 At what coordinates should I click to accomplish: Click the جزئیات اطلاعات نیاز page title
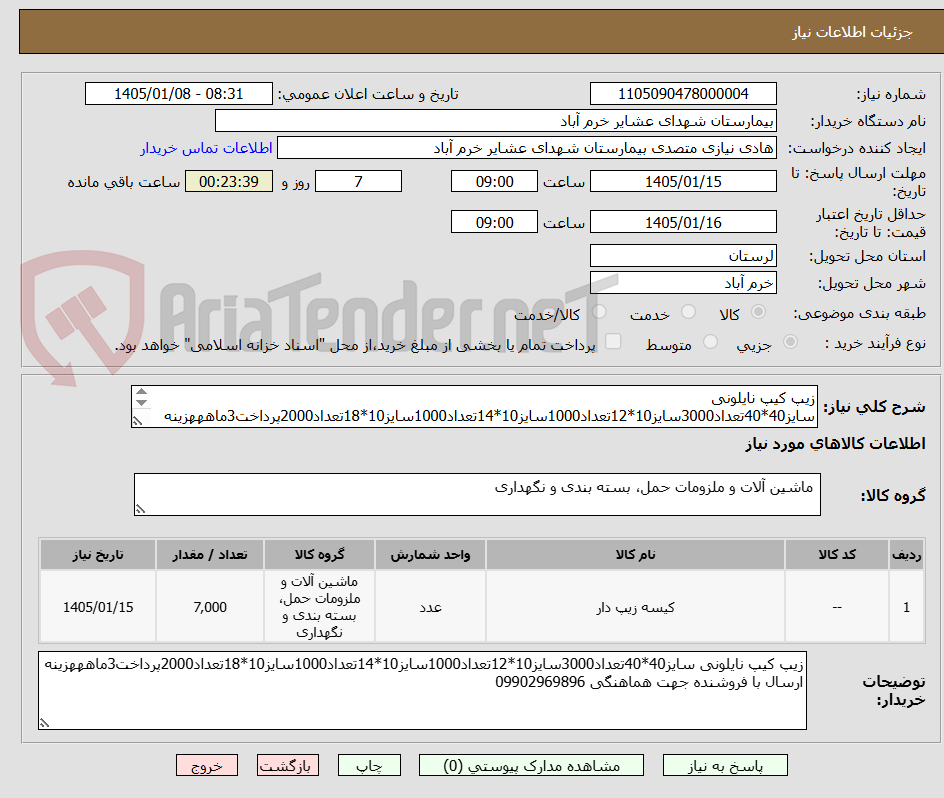point(852,32)
